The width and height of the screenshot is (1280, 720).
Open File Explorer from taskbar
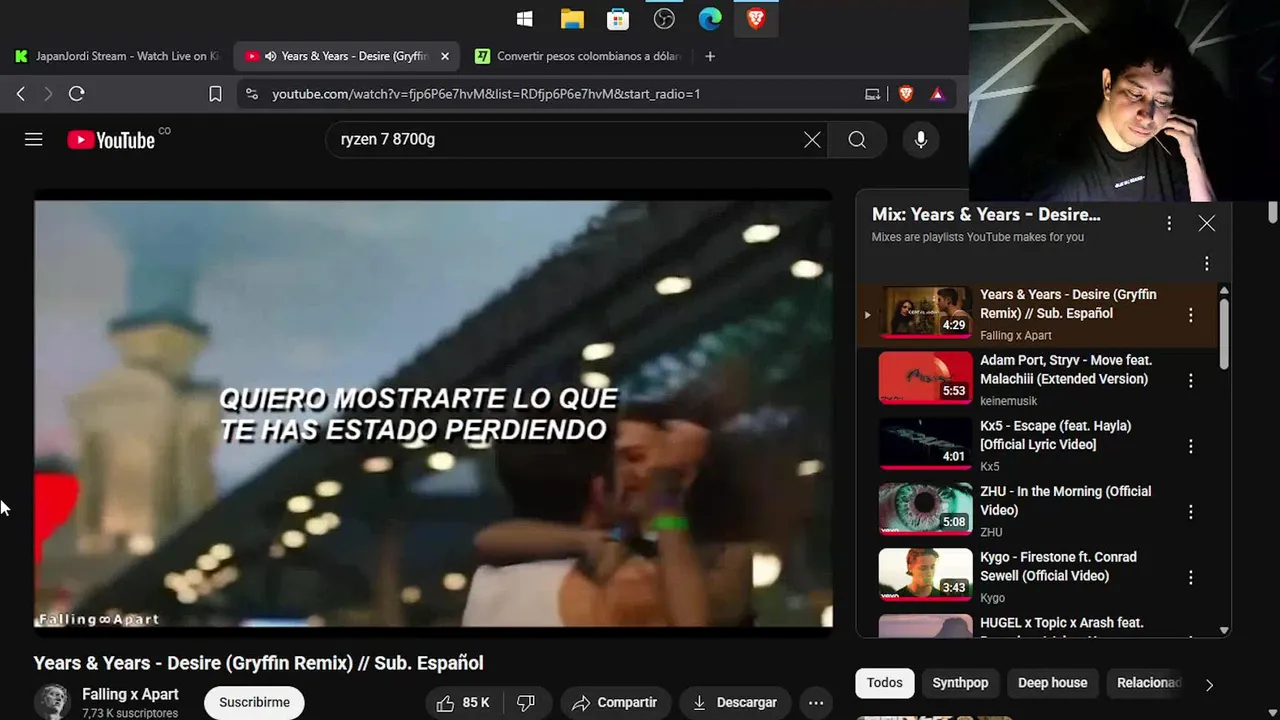(572, 19)
